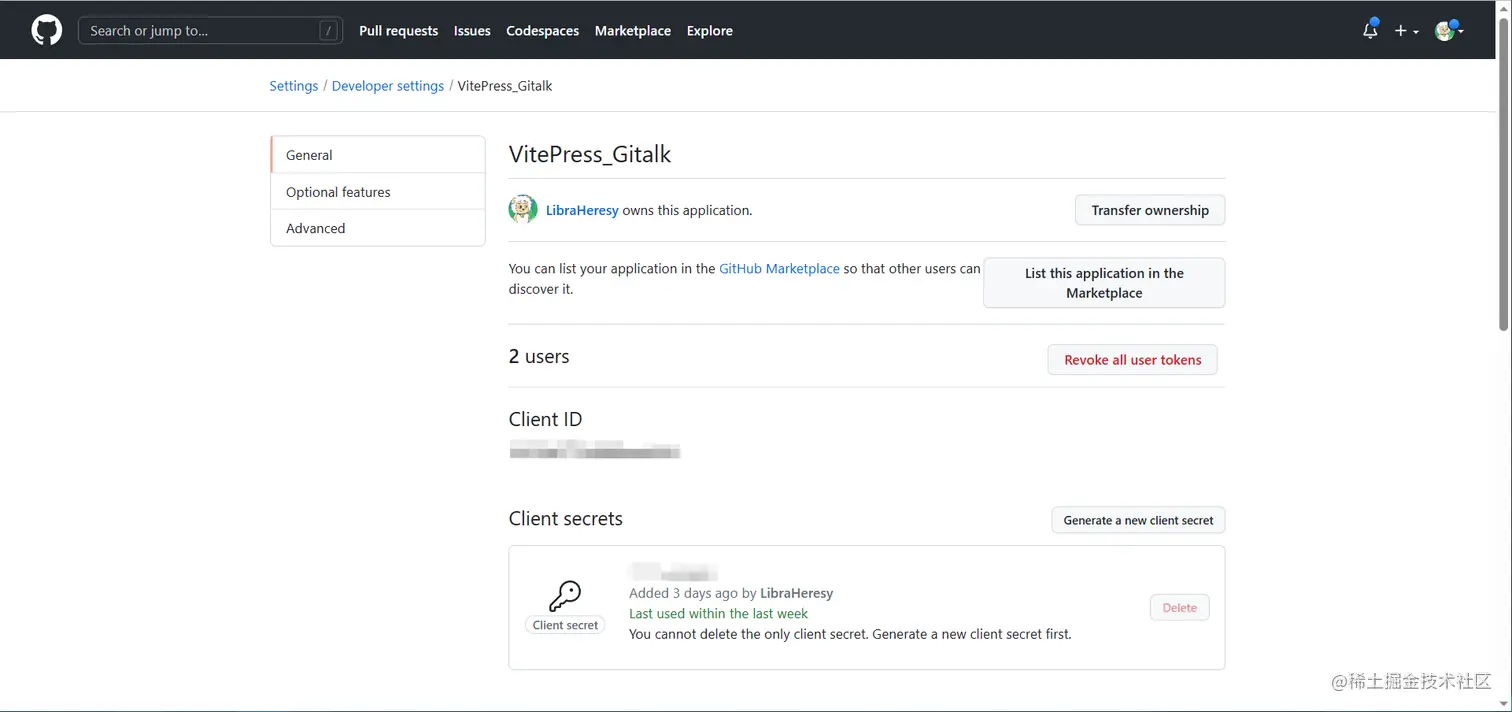Open the notifications bell
The width and height of the screenshot is (1512, 712).
click(x=1370, y=30)
